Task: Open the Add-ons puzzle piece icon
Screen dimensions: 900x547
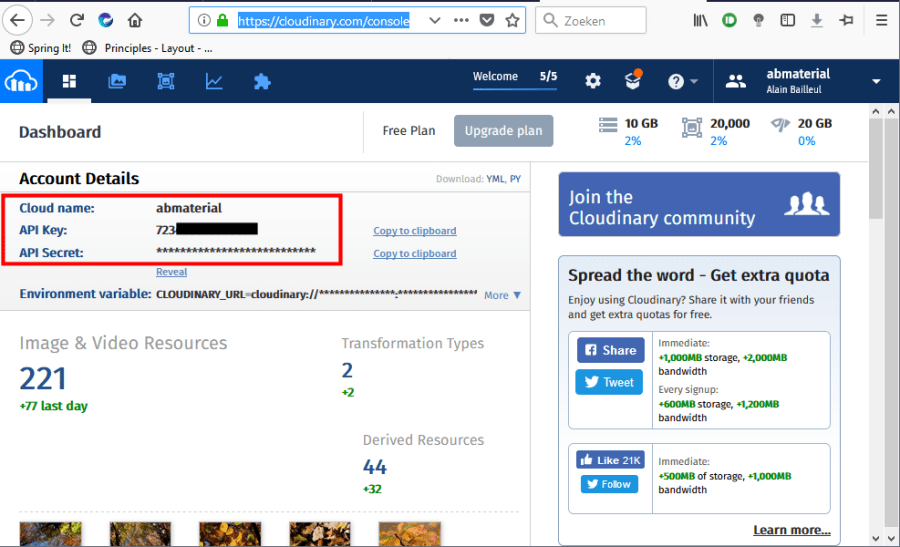Action: (x=262, y=82)
